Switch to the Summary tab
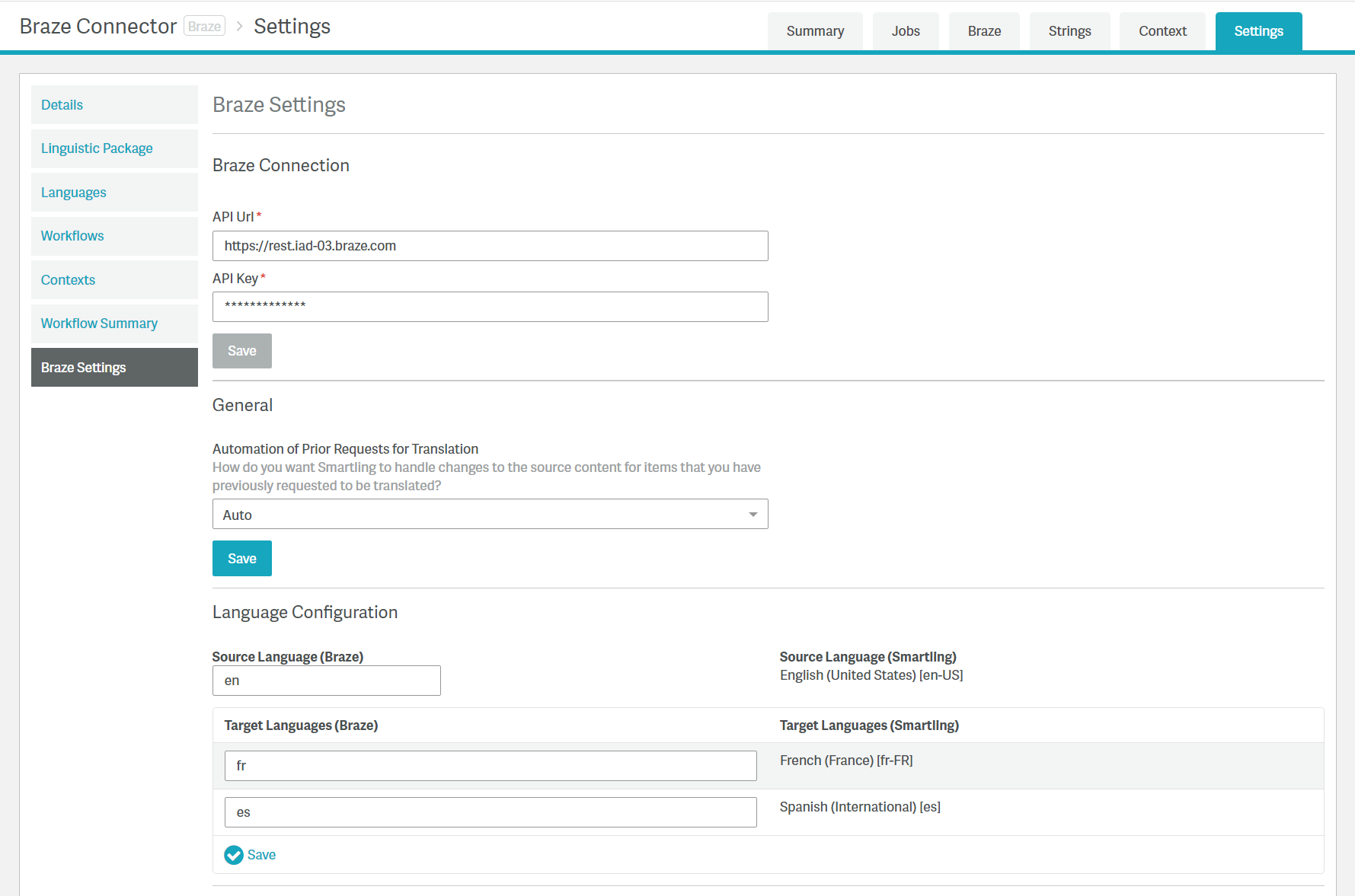The image size is (1355, 896). tap(815, 31)
